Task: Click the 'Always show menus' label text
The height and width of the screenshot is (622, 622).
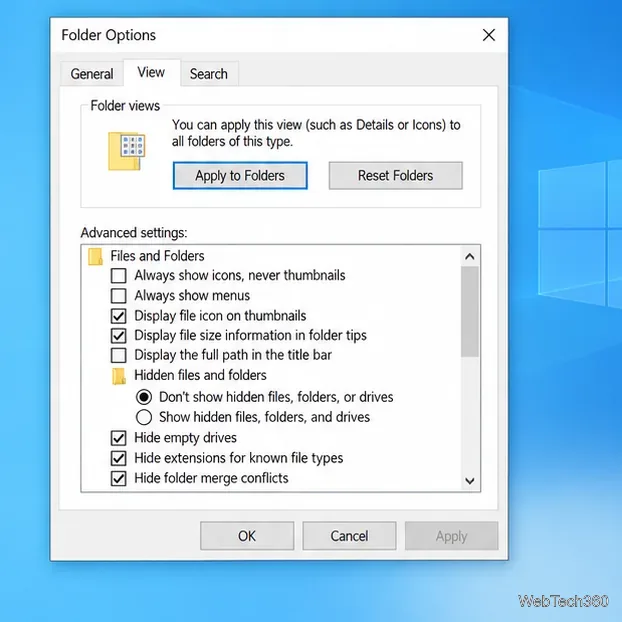Action: tap(192, 296)
